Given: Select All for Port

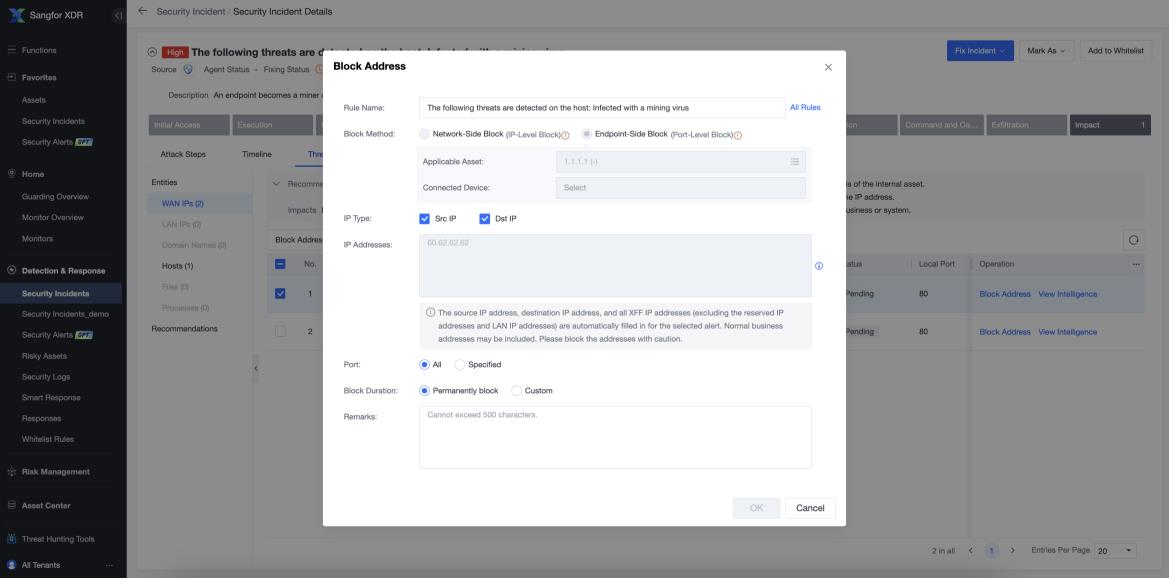Looking at the screenshot, I should point(424,365).
